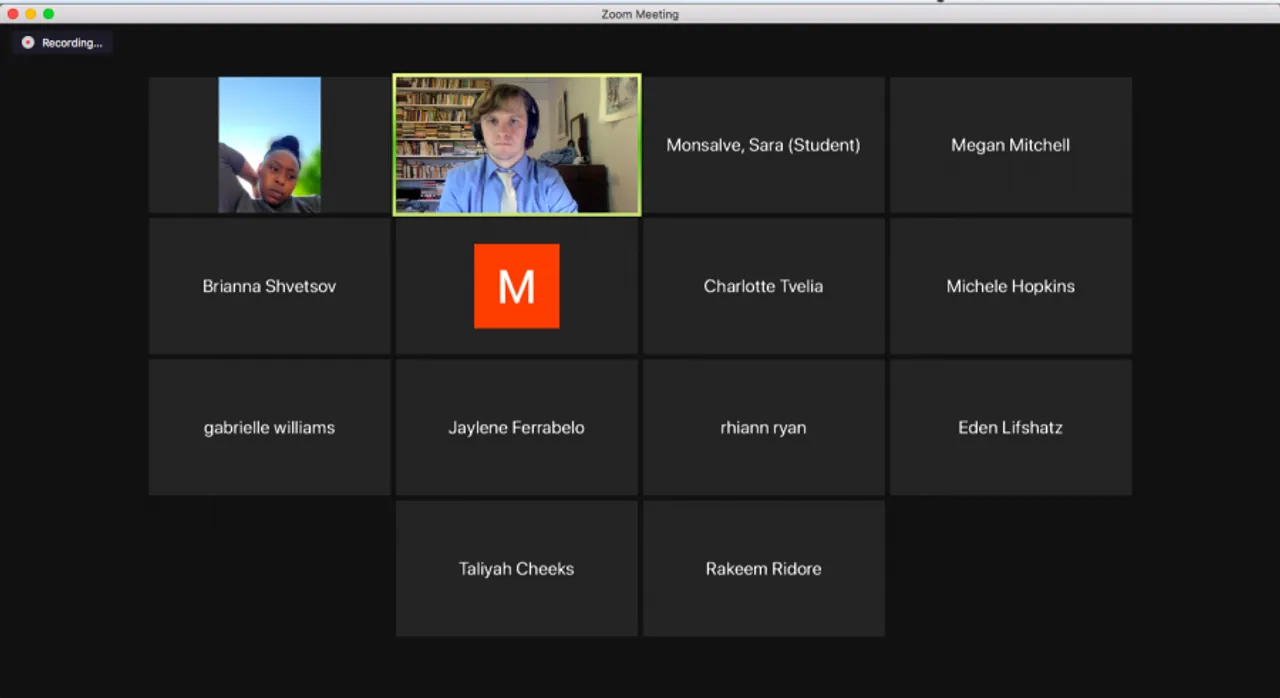The width and height of the screenshot is (1280, 698).
Task: Click the orange M avatar icon
Action: (x=516, y=286)
